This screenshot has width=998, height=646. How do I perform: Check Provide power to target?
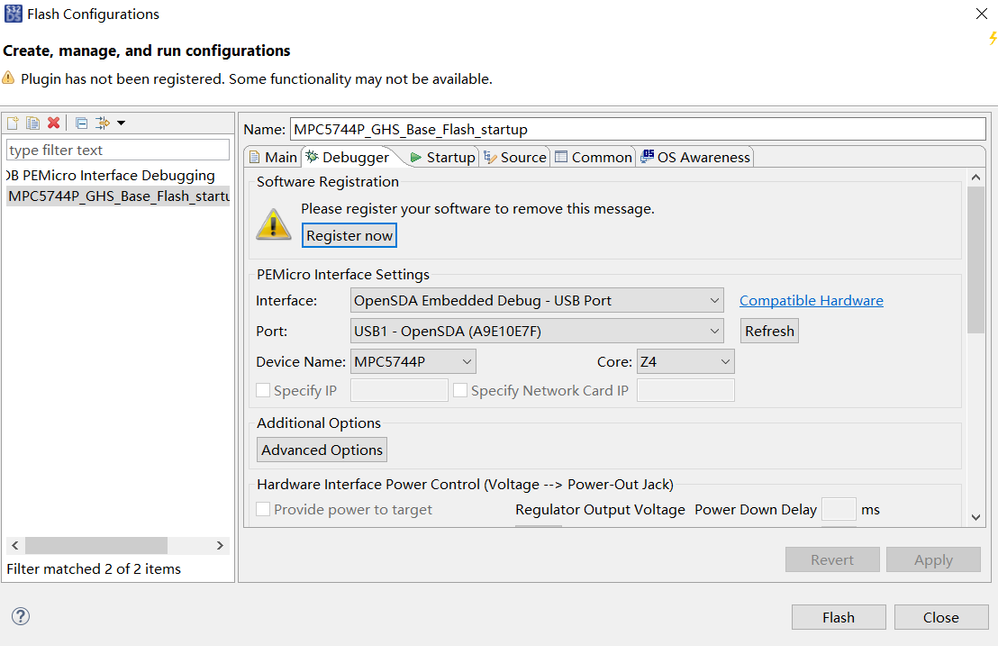coord(264,510)
